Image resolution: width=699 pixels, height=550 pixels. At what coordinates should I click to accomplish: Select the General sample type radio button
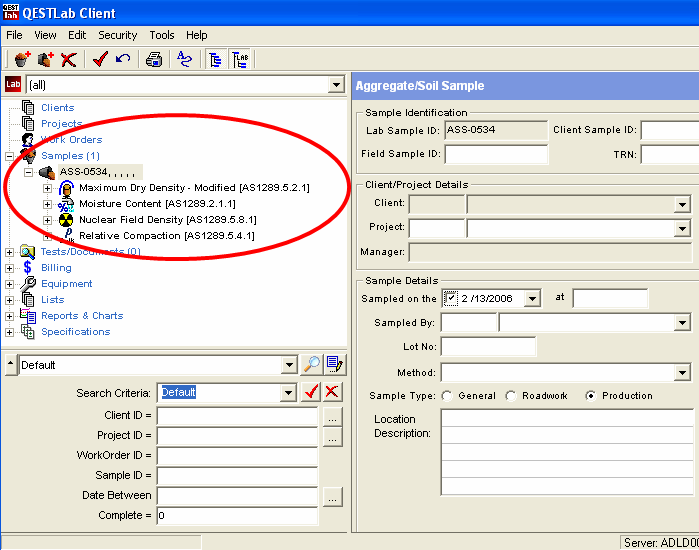pos(446,396)
